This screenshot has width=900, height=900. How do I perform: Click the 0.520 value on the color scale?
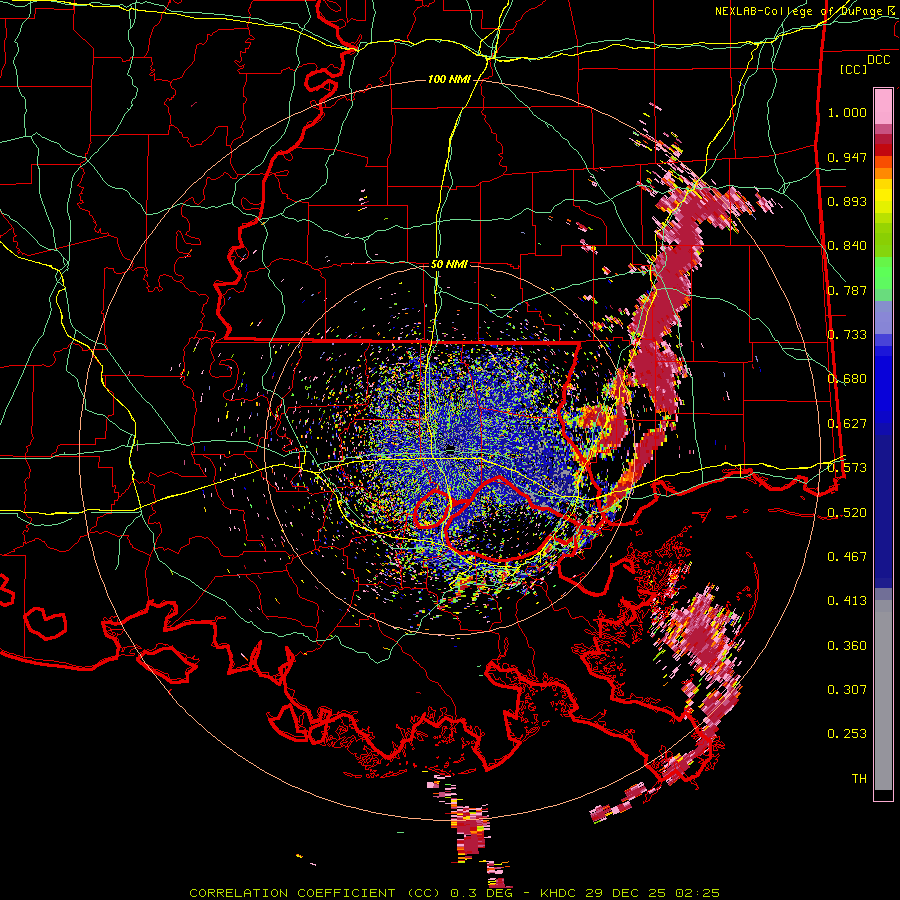[x=847, y=513]
